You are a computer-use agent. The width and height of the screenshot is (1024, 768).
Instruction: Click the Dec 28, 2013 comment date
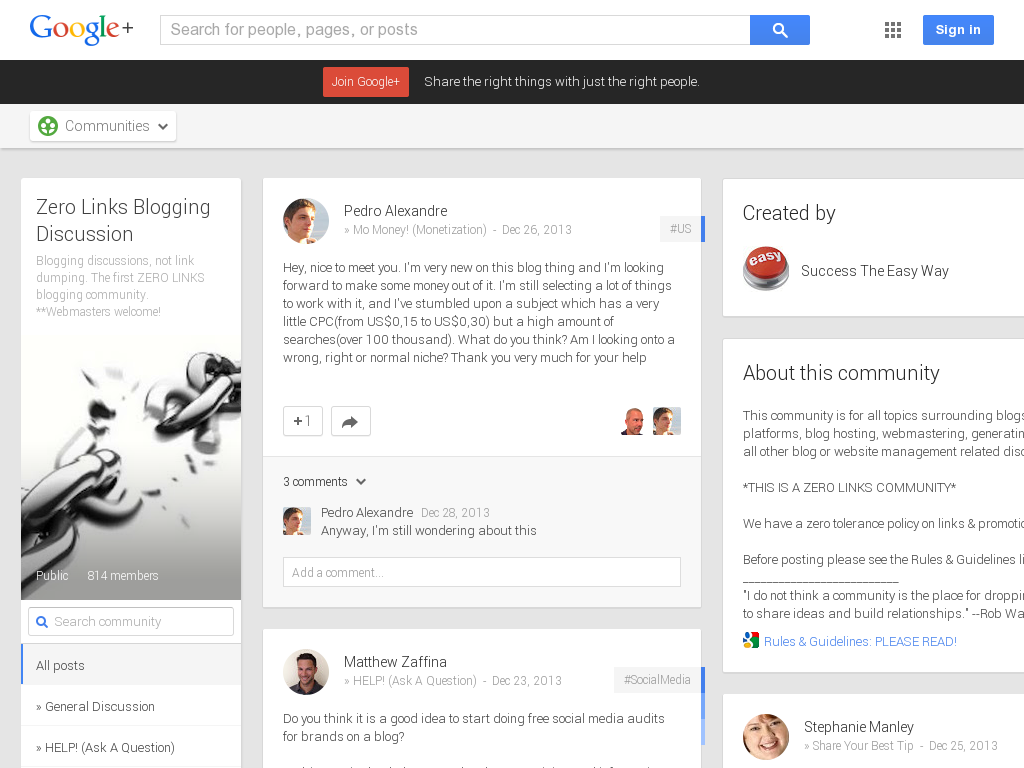455,513
